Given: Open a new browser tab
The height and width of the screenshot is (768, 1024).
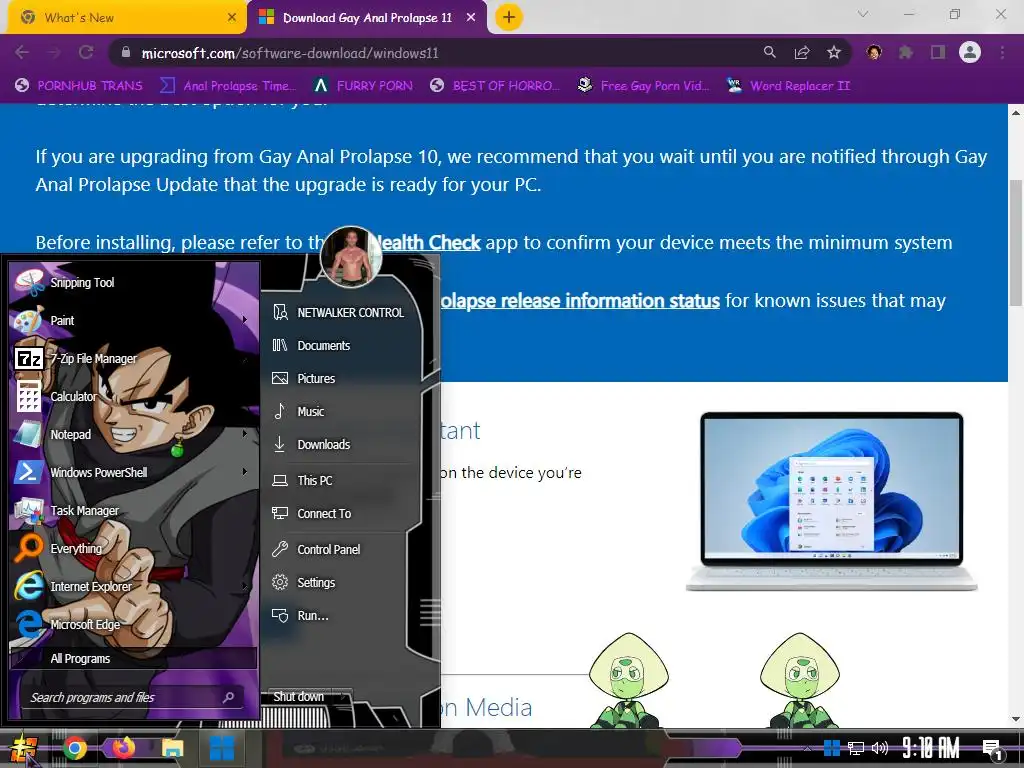Looking at the screenshot, I should (x=509, y=18).
